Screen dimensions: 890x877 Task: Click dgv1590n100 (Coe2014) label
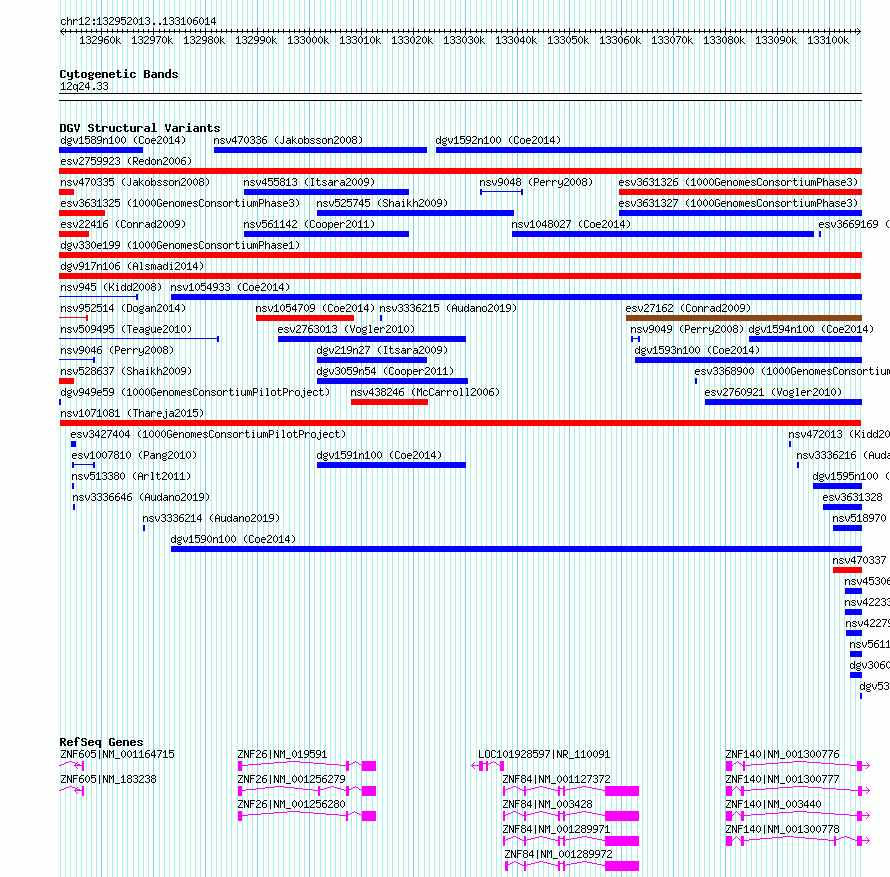[233, 539]
